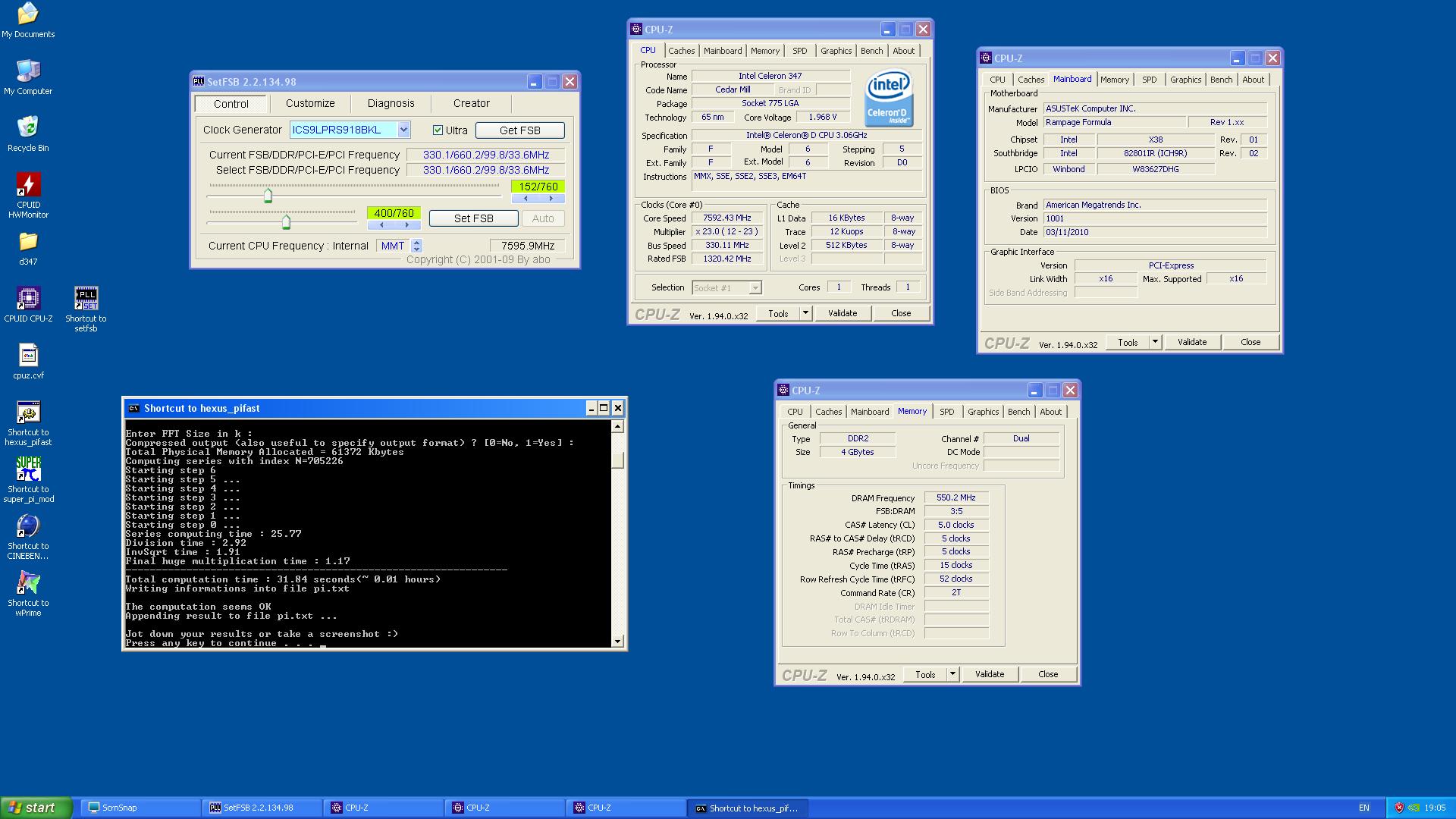1456x819 pixels.
Task: Click the Intel Celeron D logo
Action: point(889,99)
